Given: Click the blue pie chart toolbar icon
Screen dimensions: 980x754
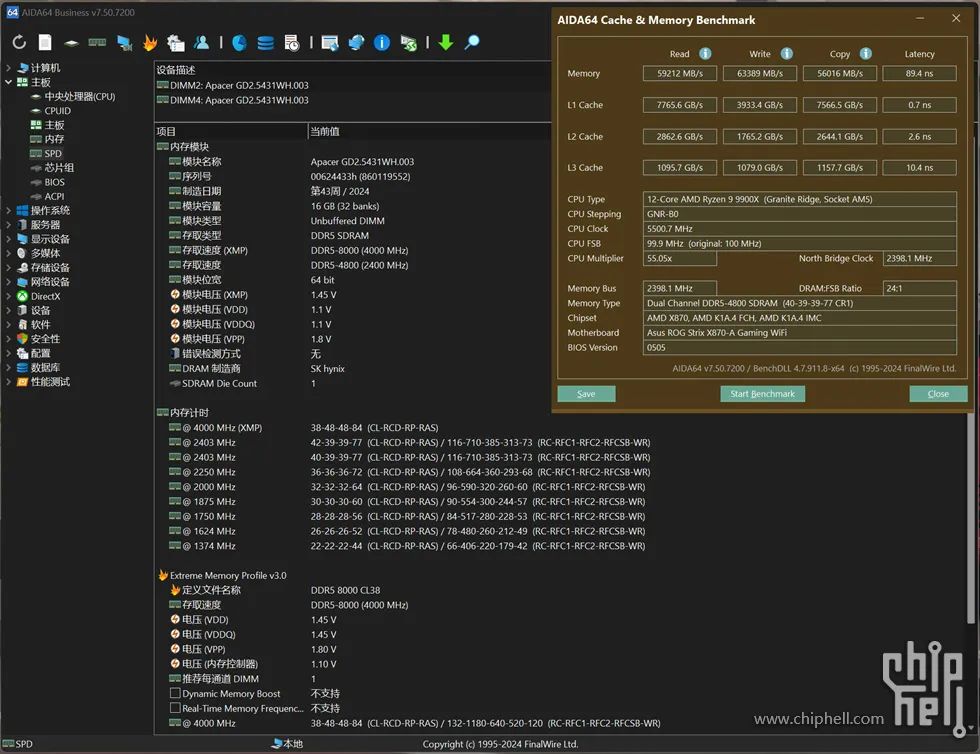Looking at the screenshot, I should [239, 43].
